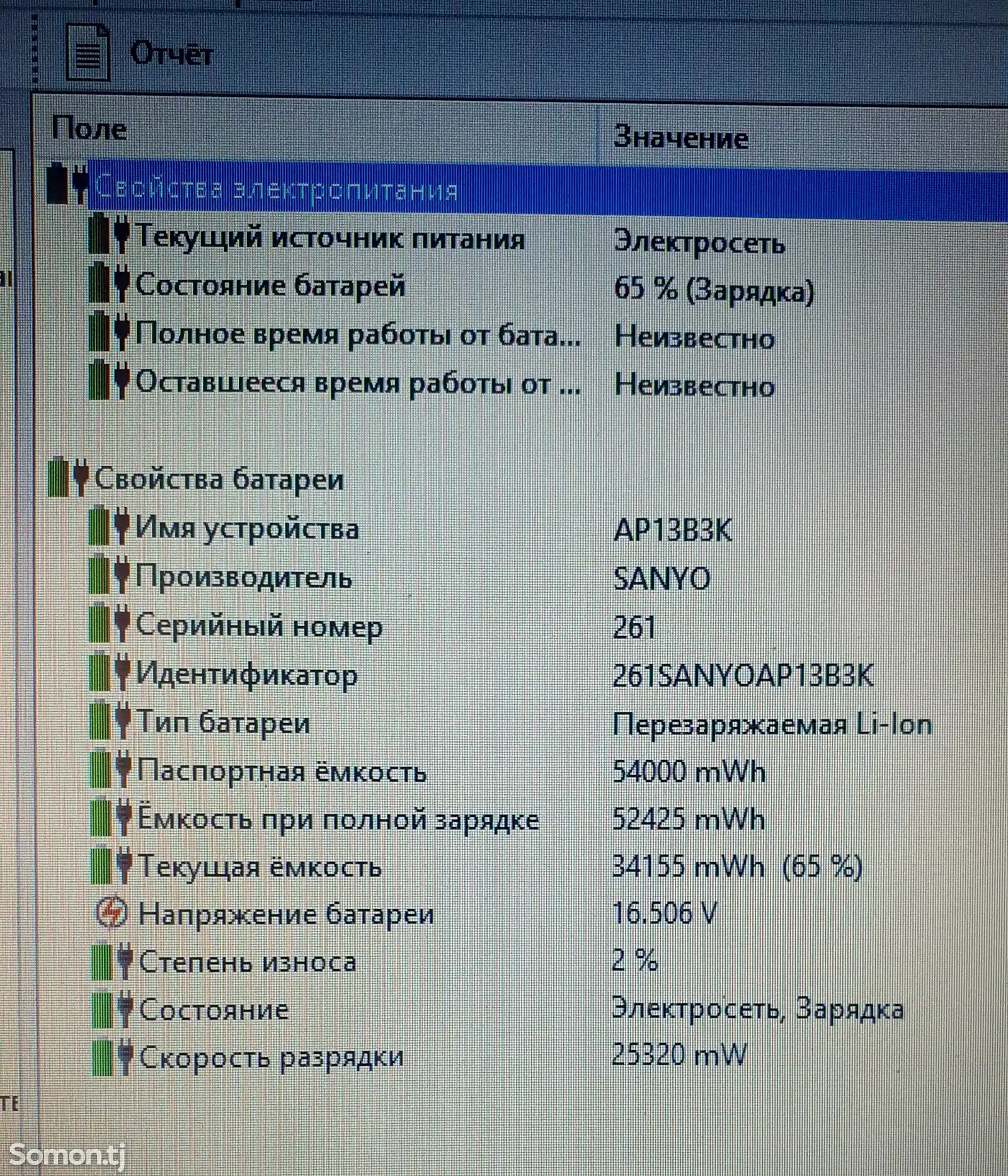
Task: Click icon next to Текущий источник питания
Action: click(108, 234)
